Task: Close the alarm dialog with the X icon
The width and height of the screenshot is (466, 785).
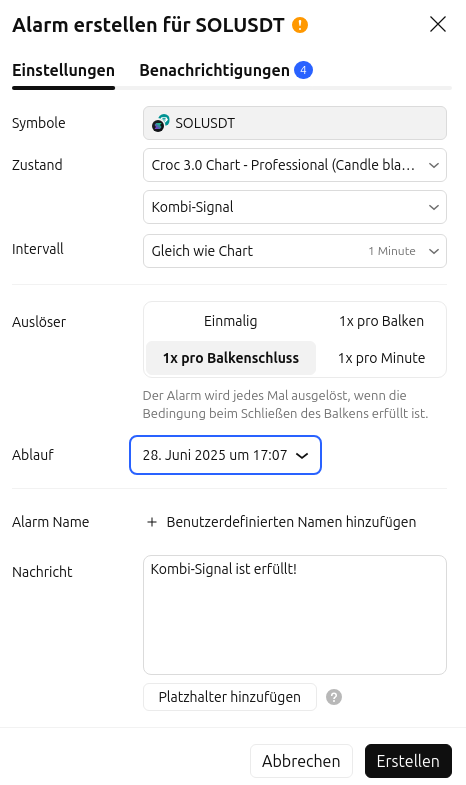Action: [438, 24]
